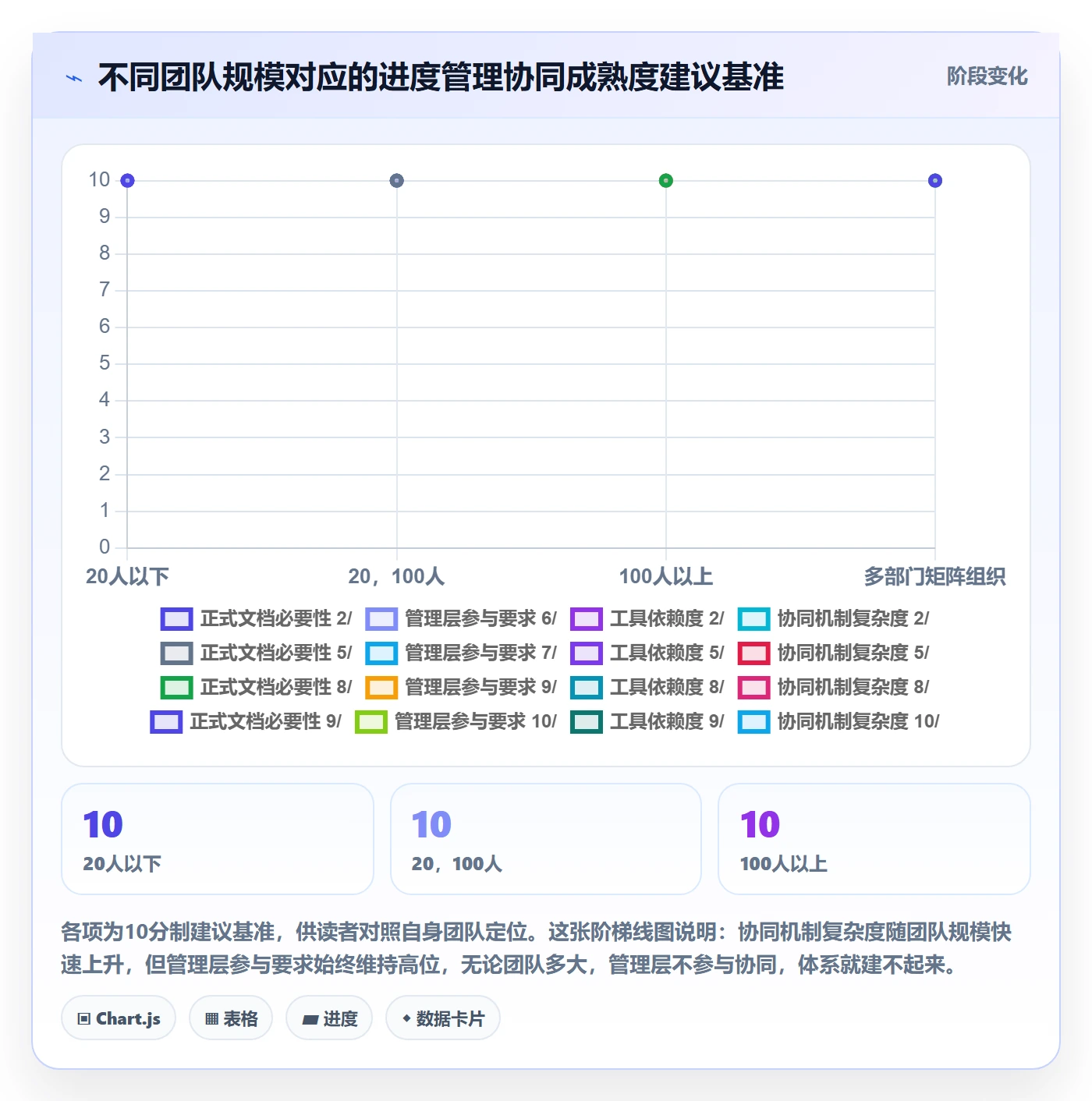Click the 协同机制复杂度 10/ legend swatch
Viewport: 1092px width, 1101px height.
point(753,722)
